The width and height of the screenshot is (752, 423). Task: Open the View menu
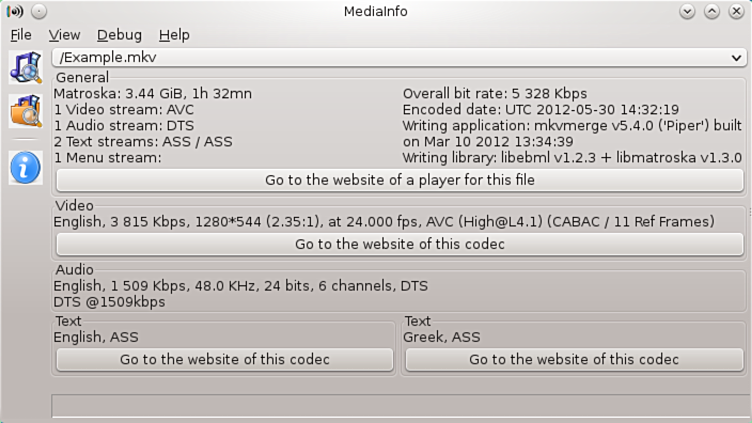64,35
